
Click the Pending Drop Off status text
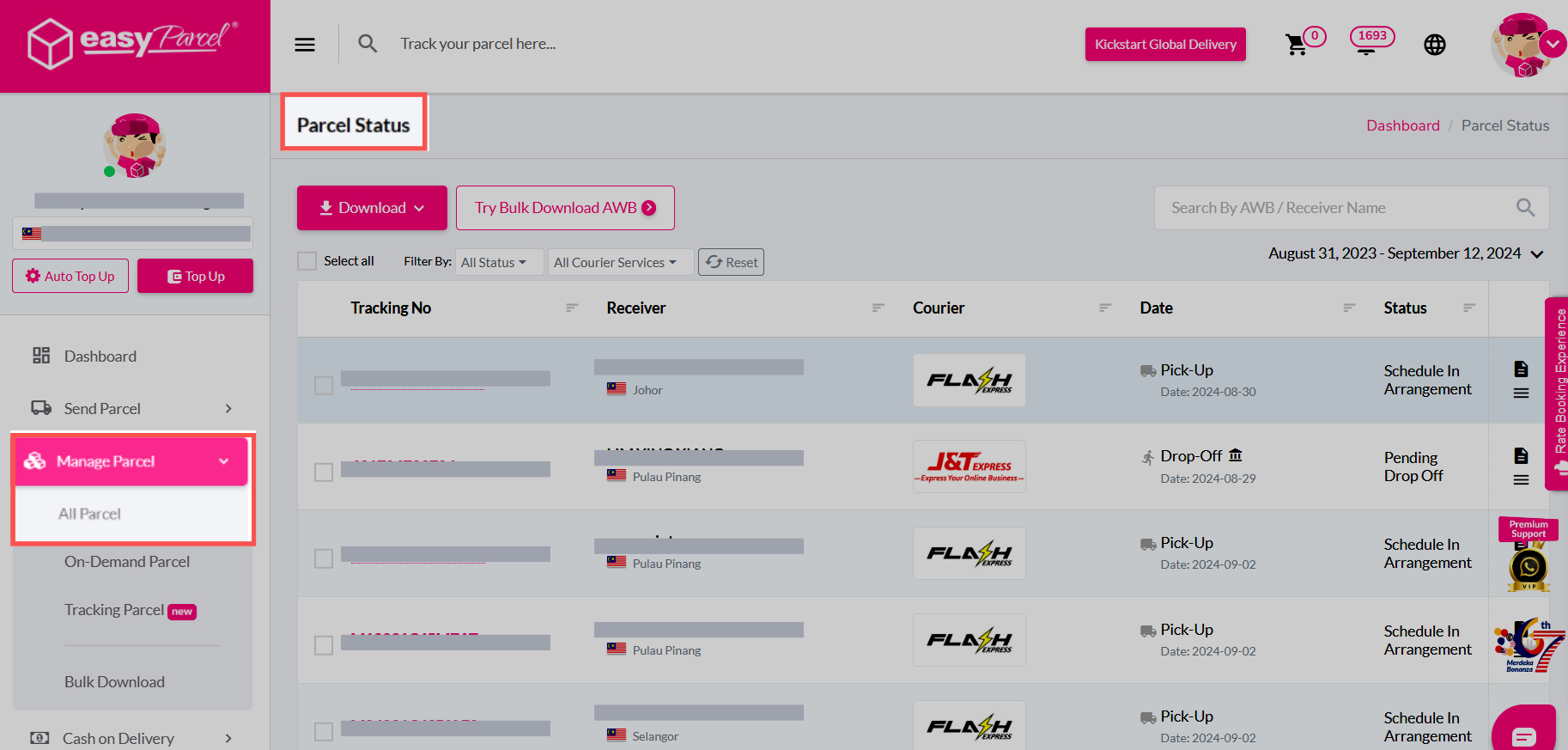click(1413, 466)
